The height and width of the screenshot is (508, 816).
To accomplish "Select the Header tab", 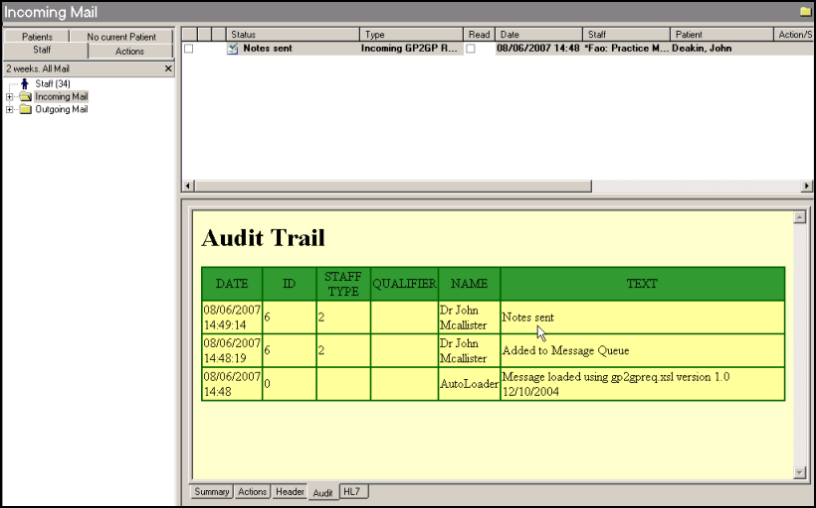I will [289, 492].
